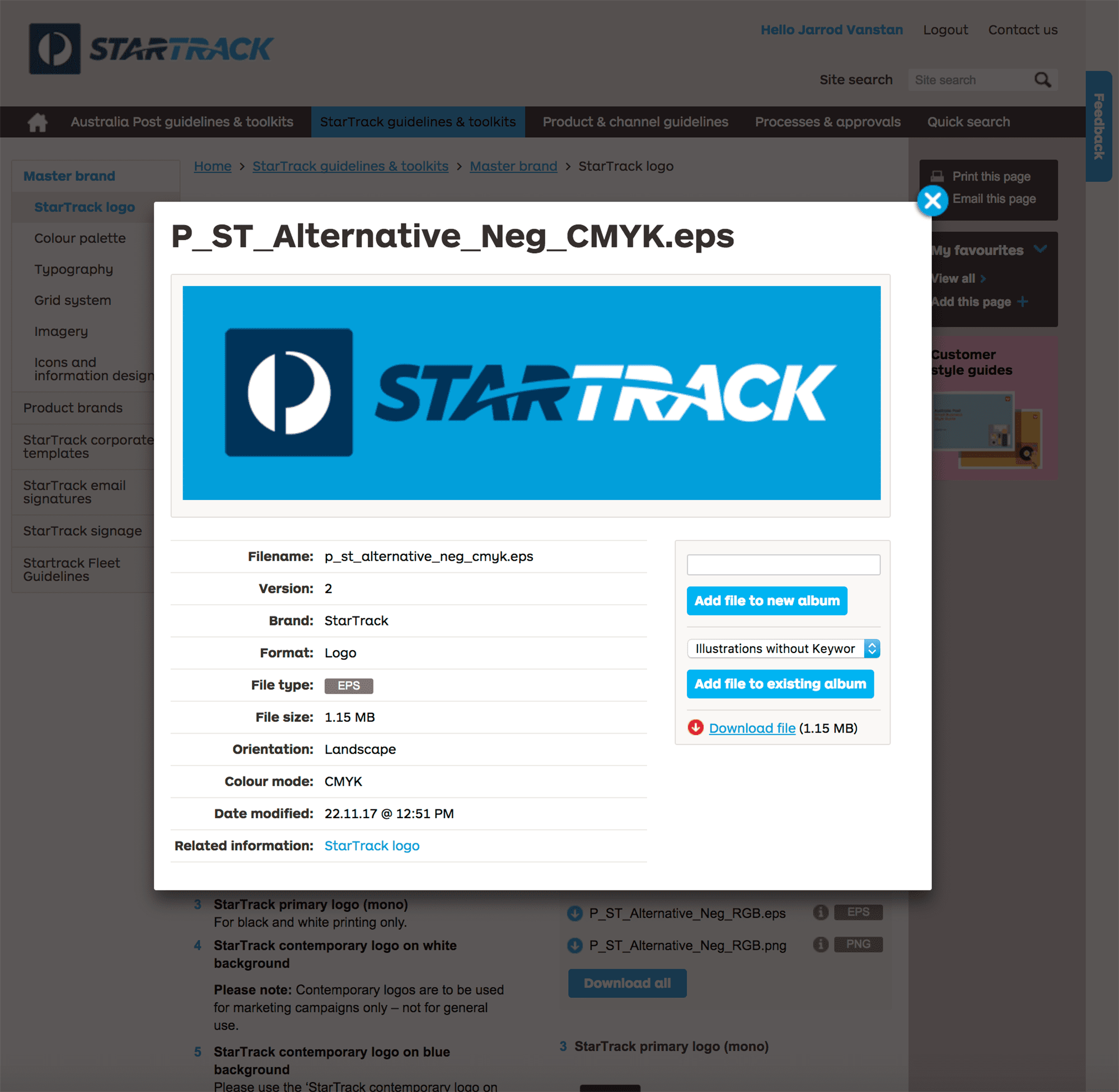The height and width of the screenshot is (1092, 1119).
Task: Open the Feedback side tab
Action: (1098, 126)
